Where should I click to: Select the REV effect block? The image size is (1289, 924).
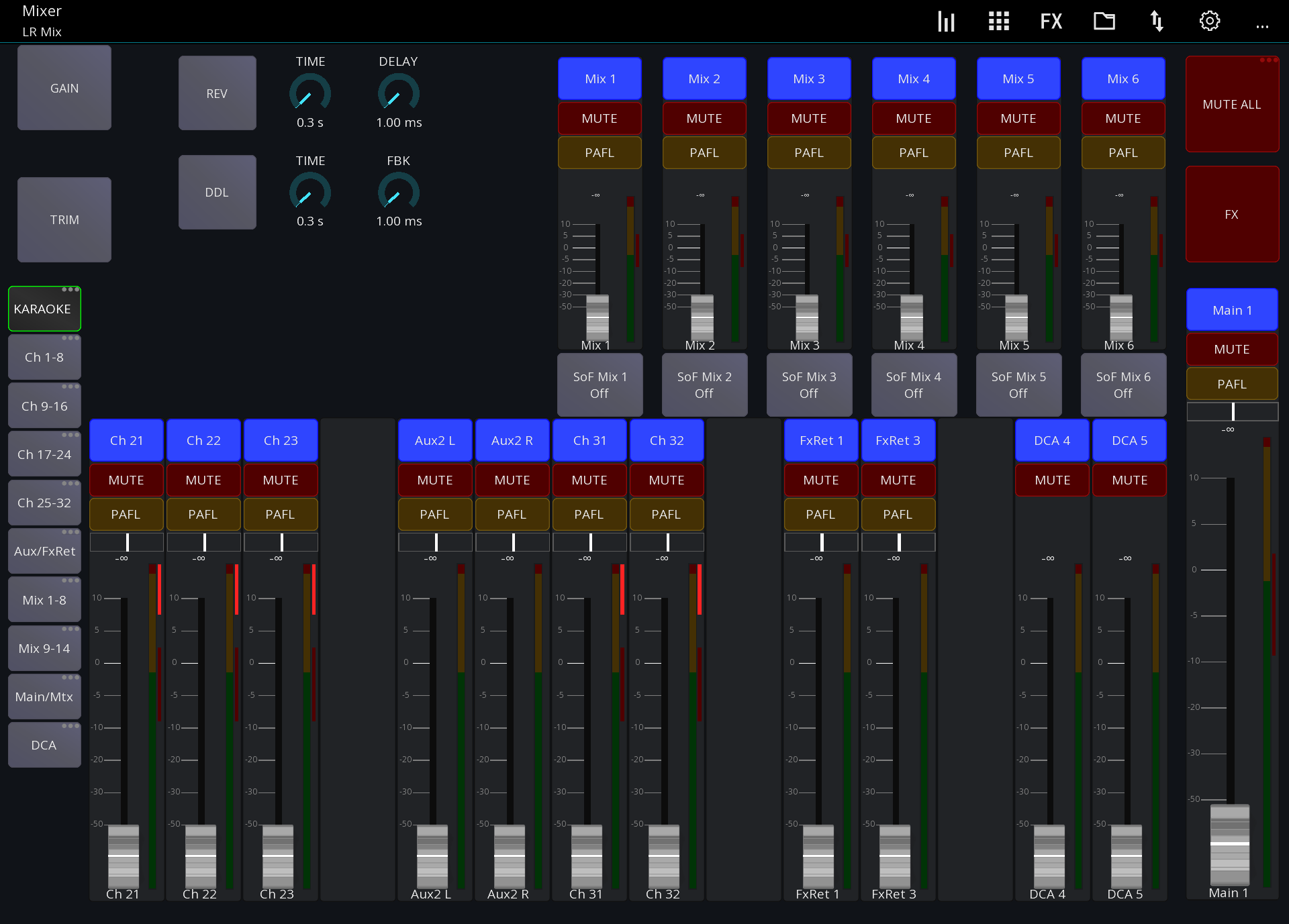(217, 93)
